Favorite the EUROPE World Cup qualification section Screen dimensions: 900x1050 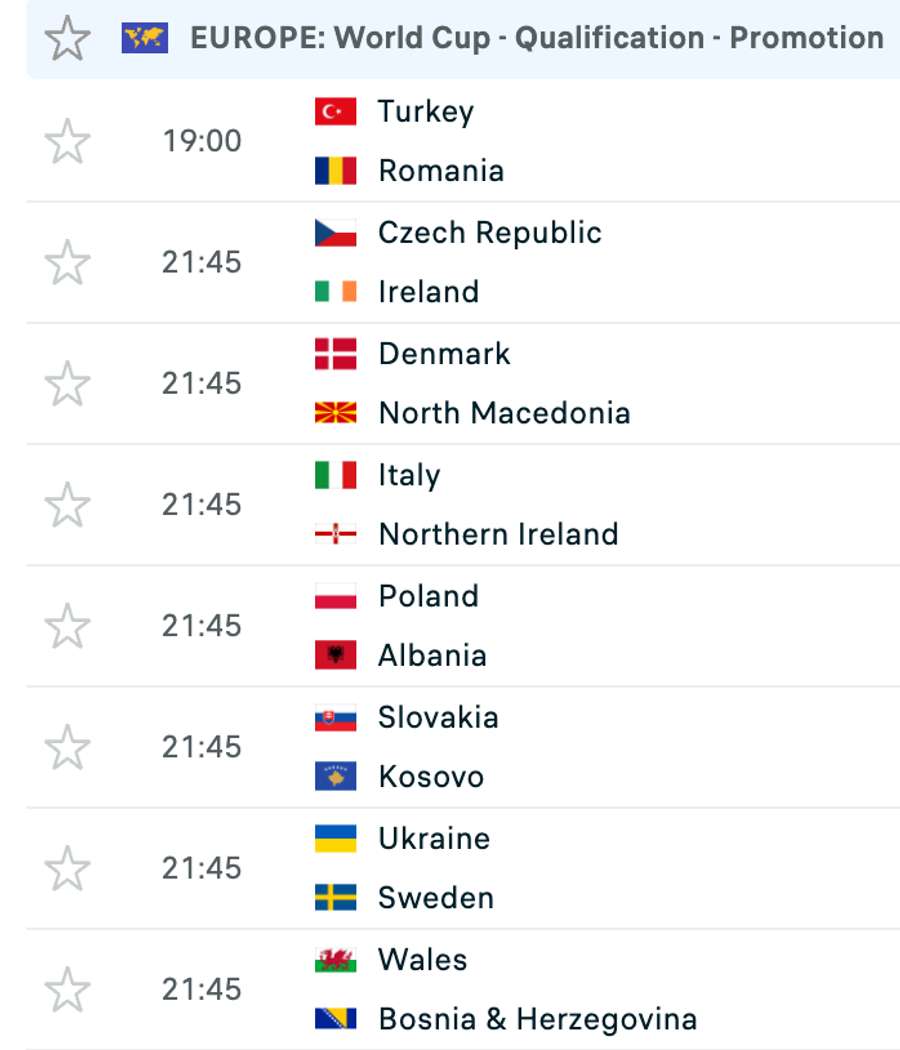coord(65,37)
